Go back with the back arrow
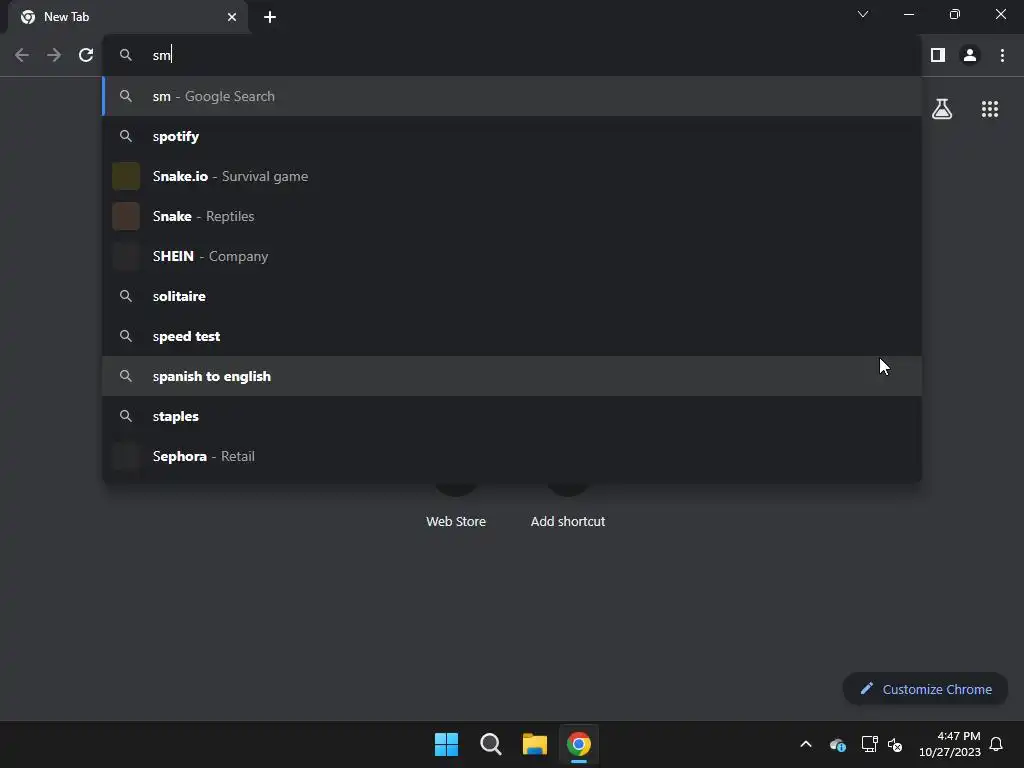 22,56
